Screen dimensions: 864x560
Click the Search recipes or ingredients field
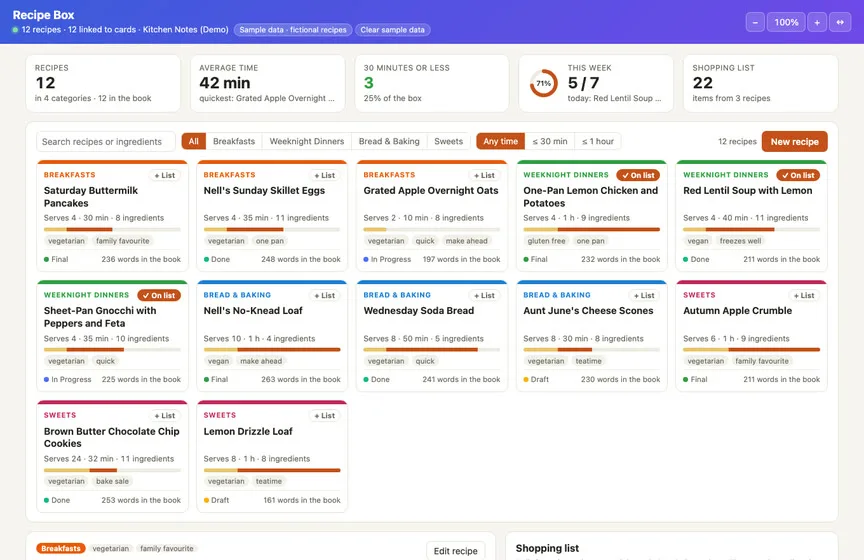point(106,142)
